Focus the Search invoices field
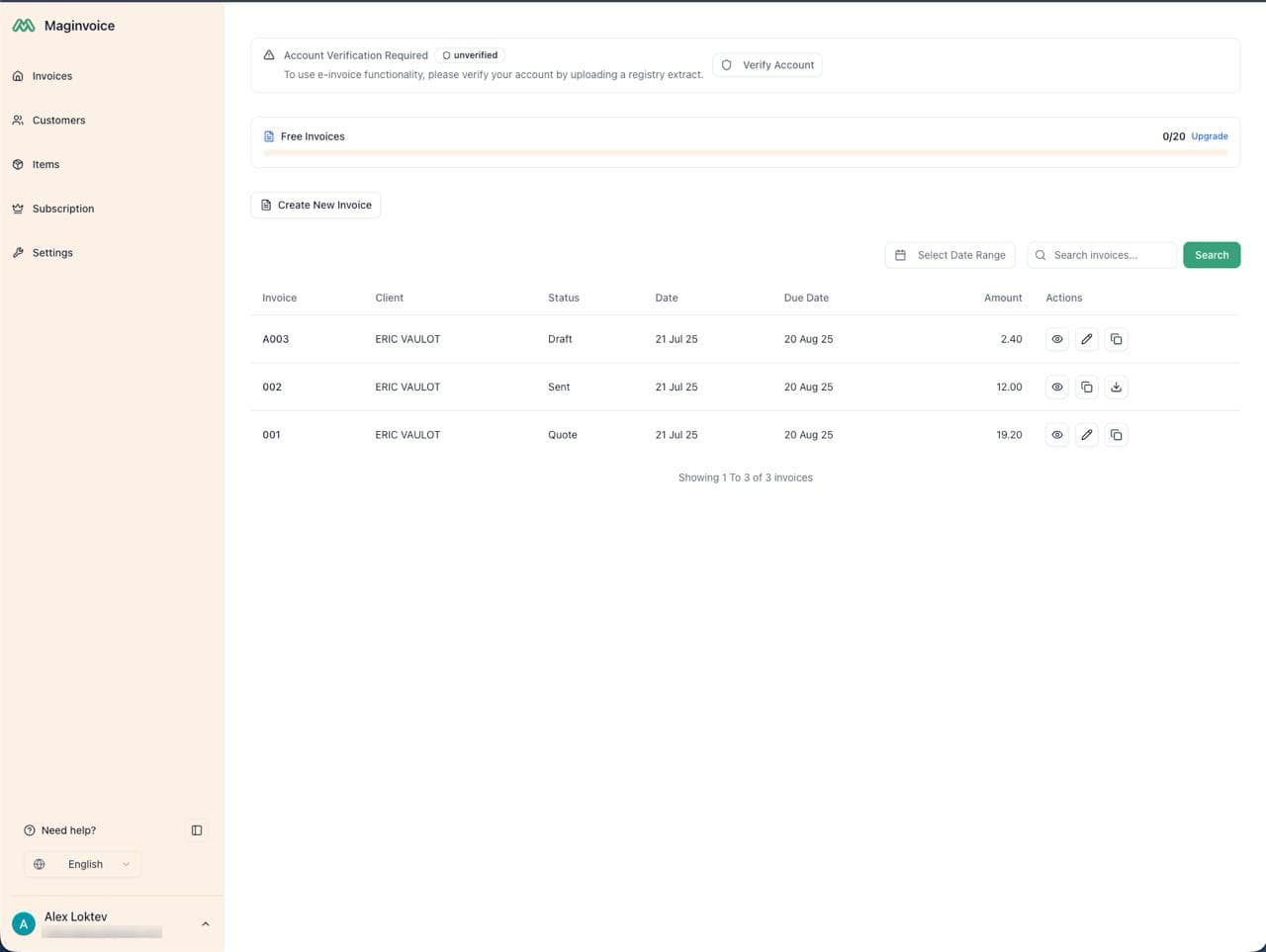Image resolution: width=1266 pixels, height=952 pixels. coord(1103,255)
